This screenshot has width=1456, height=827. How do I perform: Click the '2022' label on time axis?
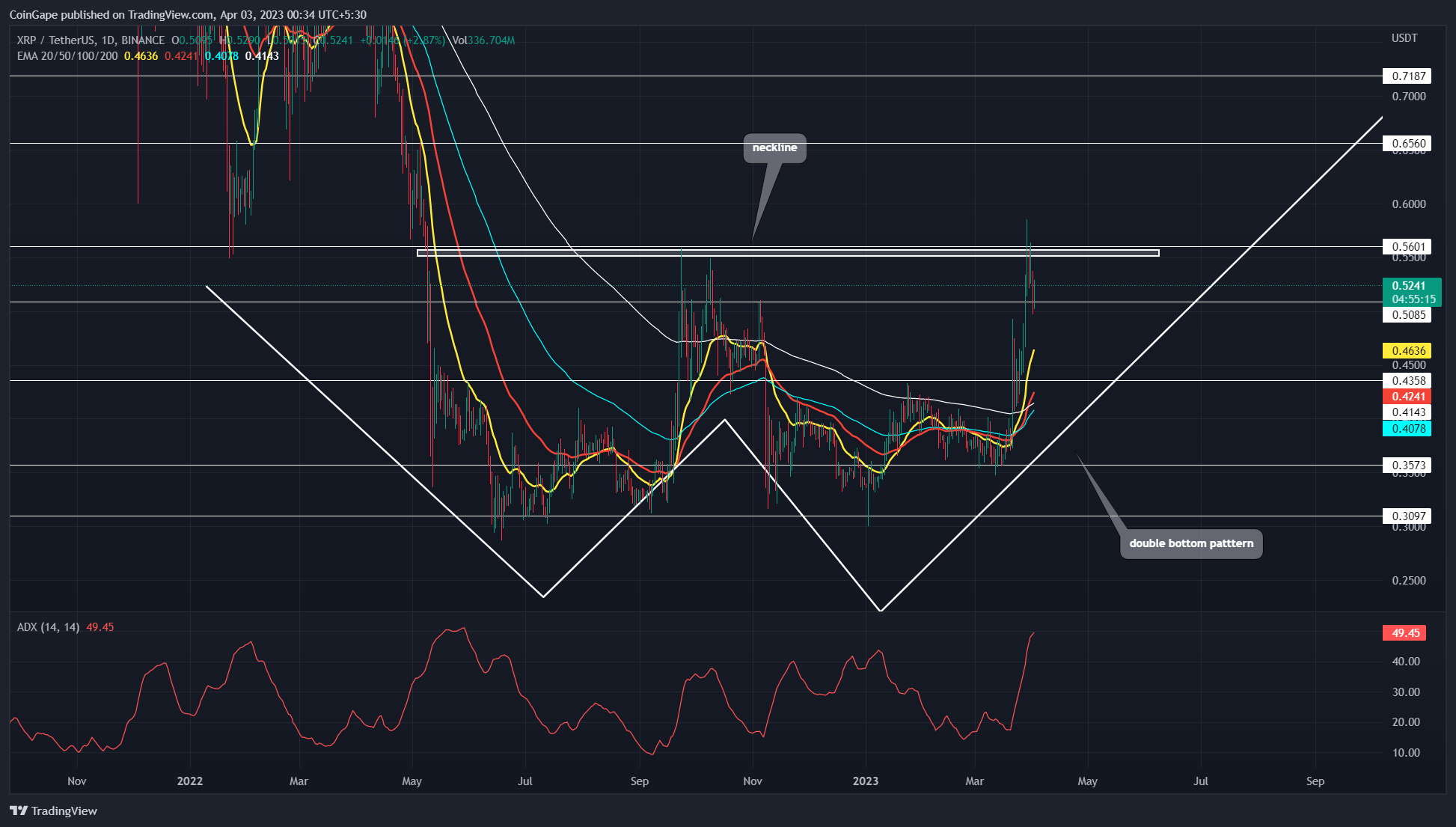point(190,781)
